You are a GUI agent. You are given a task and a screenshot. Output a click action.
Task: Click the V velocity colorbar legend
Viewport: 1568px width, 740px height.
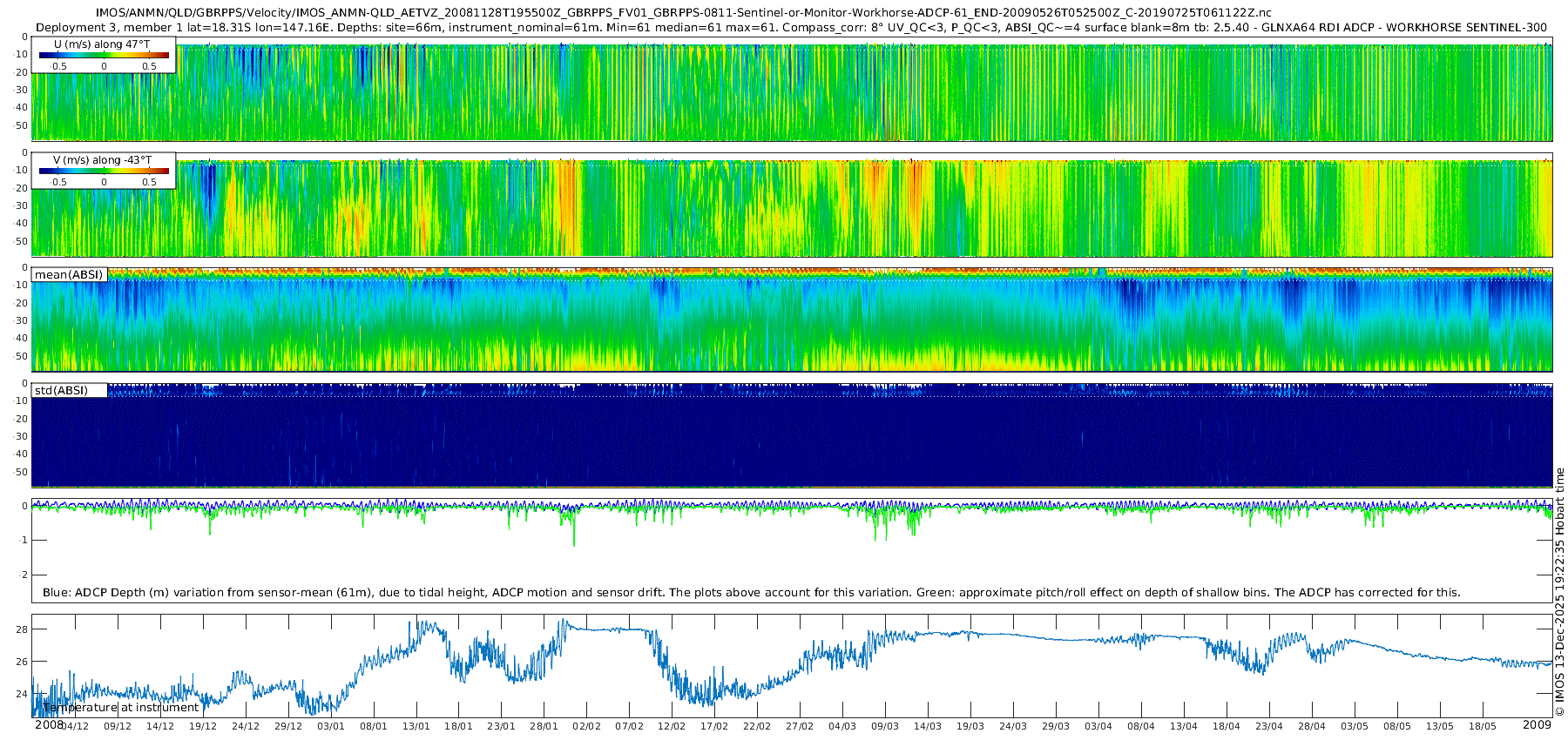coord(104,172)
